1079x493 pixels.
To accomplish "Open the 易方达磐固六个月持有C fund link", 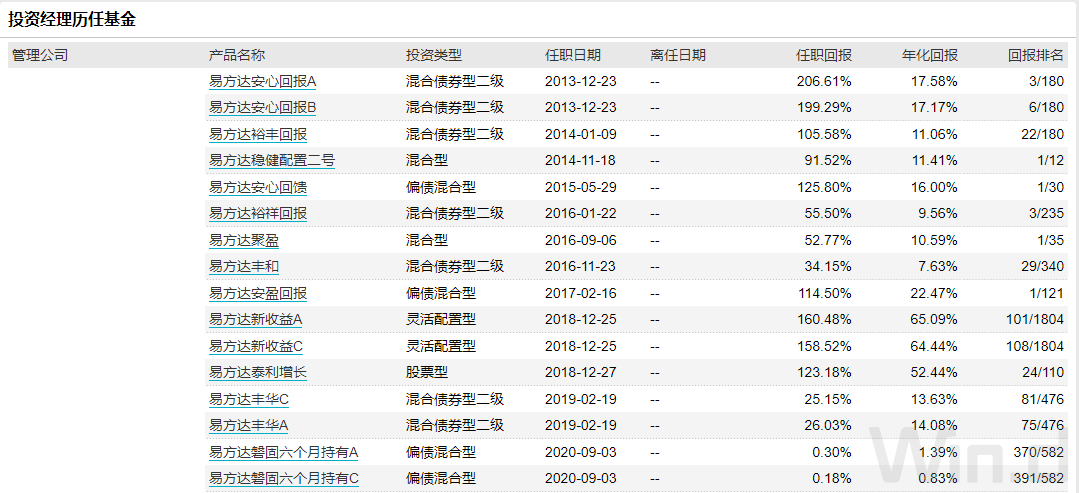I will (x=284, y=479).
